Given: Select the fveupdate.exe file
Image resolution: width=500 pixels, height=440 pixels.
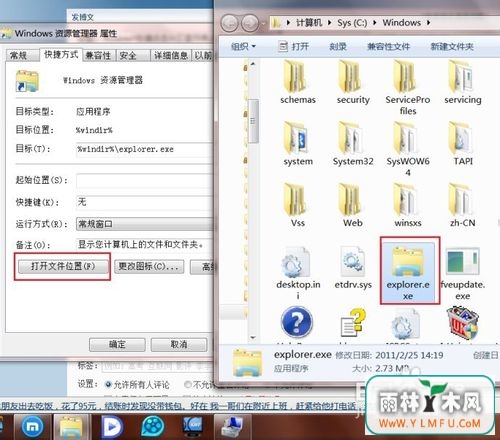Looking at the screenshot, I should [x=463, y=273].
